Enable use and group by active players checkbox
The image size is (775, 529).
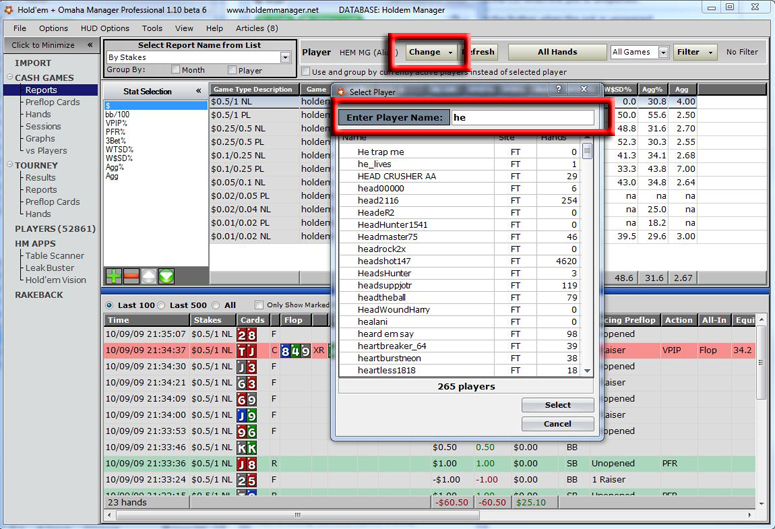coord(306,71)
